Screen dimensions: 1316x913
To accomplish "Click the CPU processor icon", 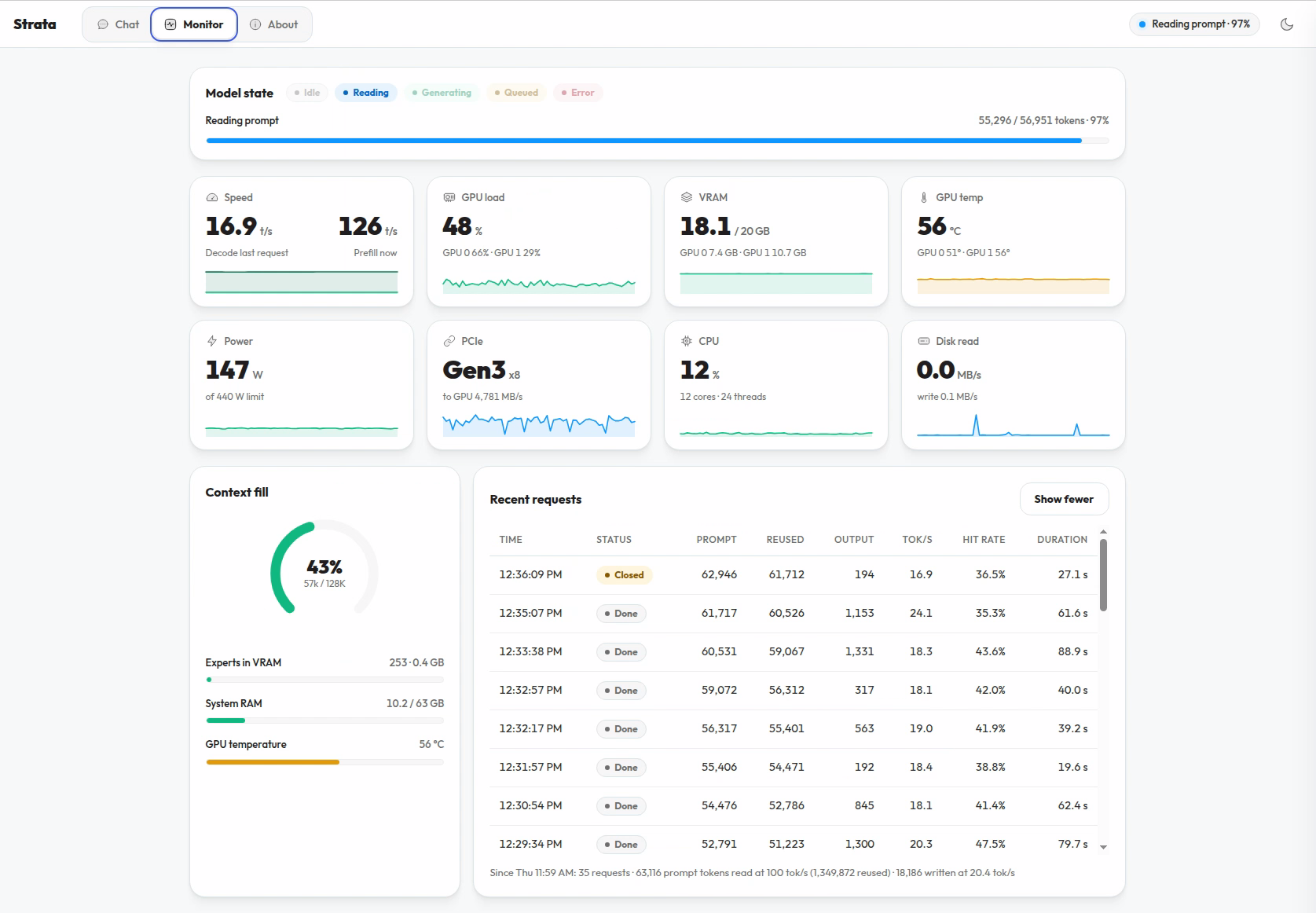I will click(x=686, y=342).
